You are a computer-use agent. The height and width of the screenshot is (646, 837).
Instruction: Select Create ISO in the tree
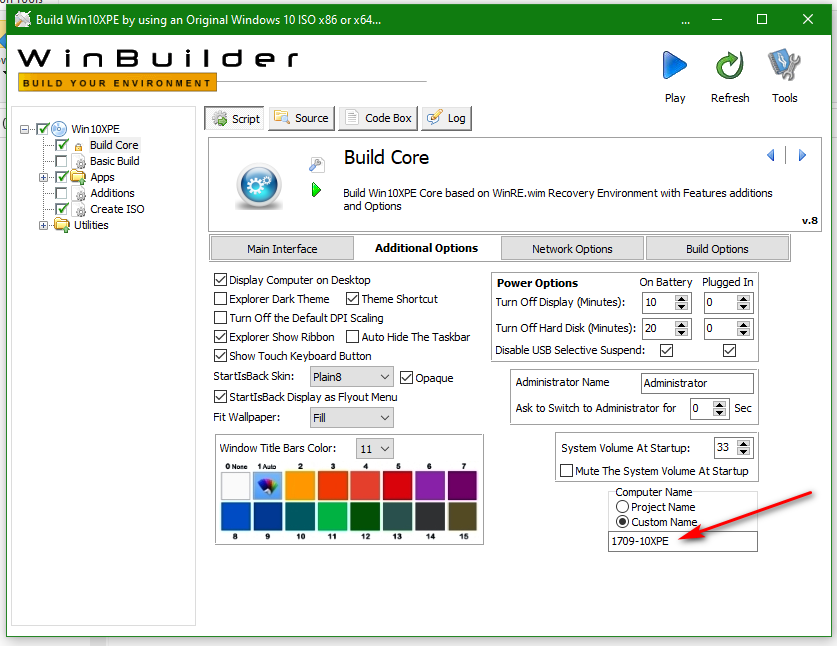click(x=117, y=209)
